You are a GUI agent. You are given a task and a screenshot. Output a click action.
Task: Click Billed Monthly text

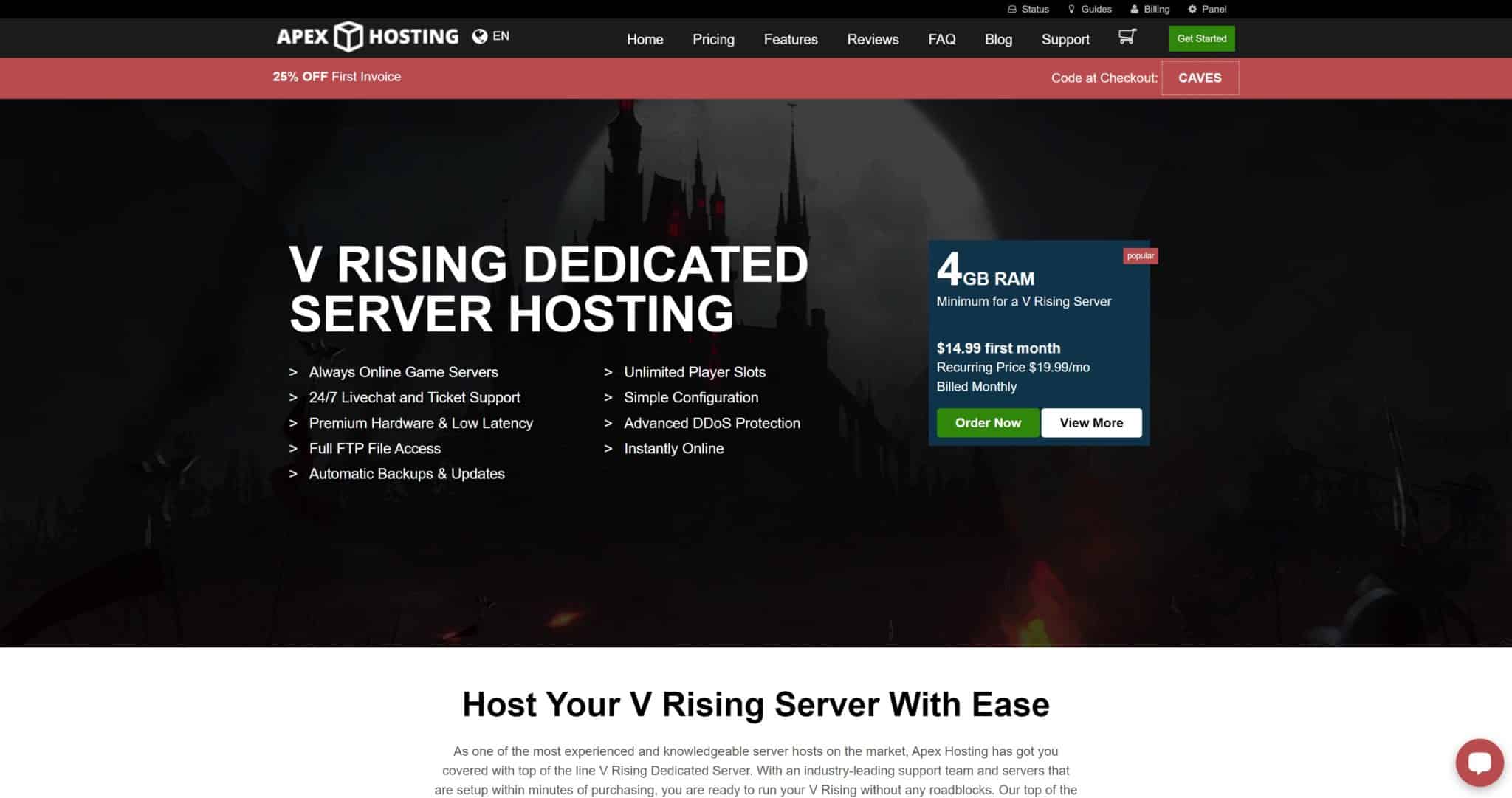pyautogui.click(x=977, y=387)
